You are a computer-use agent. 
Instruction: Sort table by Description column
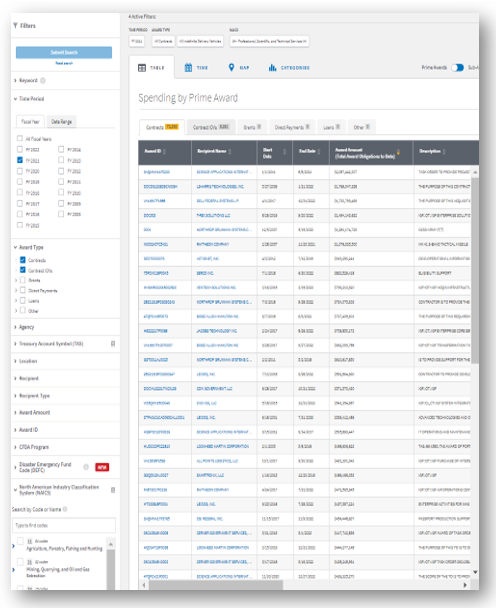pos(444,151)
